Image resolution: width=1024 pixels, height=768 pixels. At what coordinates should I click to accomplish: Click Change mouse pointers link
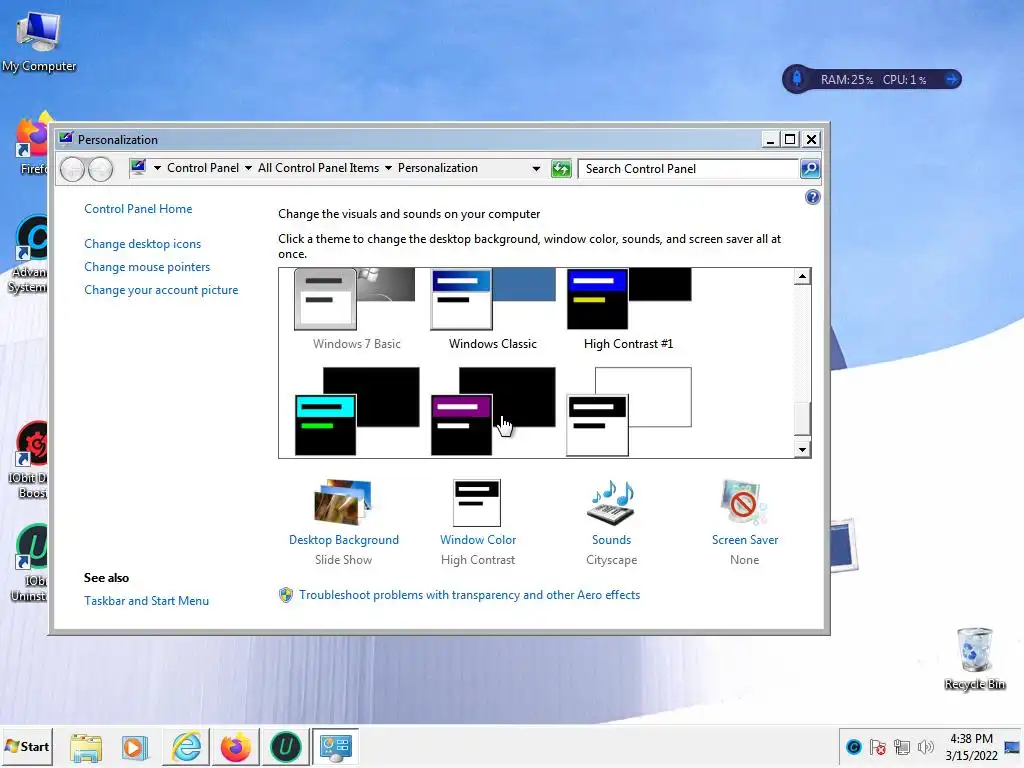coord(147,266)
